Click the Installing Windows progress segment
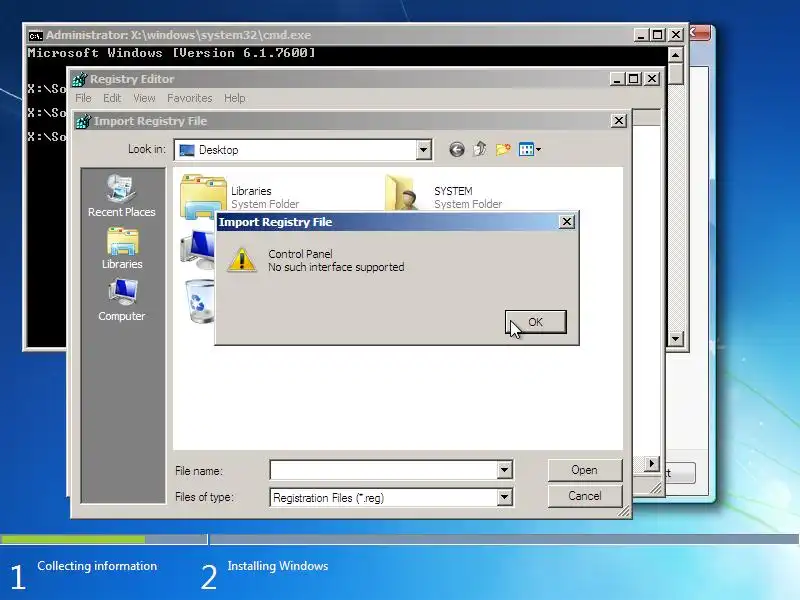Viewport: 800px width, 600px height. pyautogui.click(x=504, y=539)
